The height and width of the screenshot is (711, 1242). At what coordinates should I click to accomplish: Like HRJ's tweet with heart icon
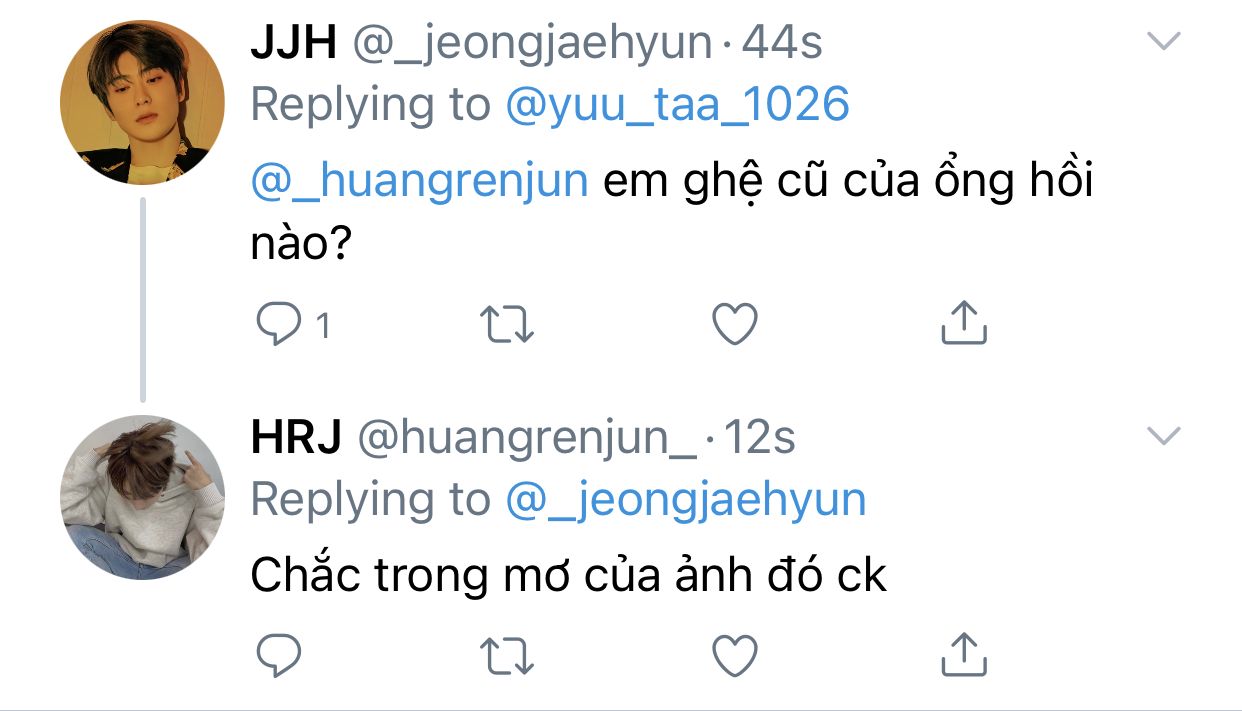[735, 655]
